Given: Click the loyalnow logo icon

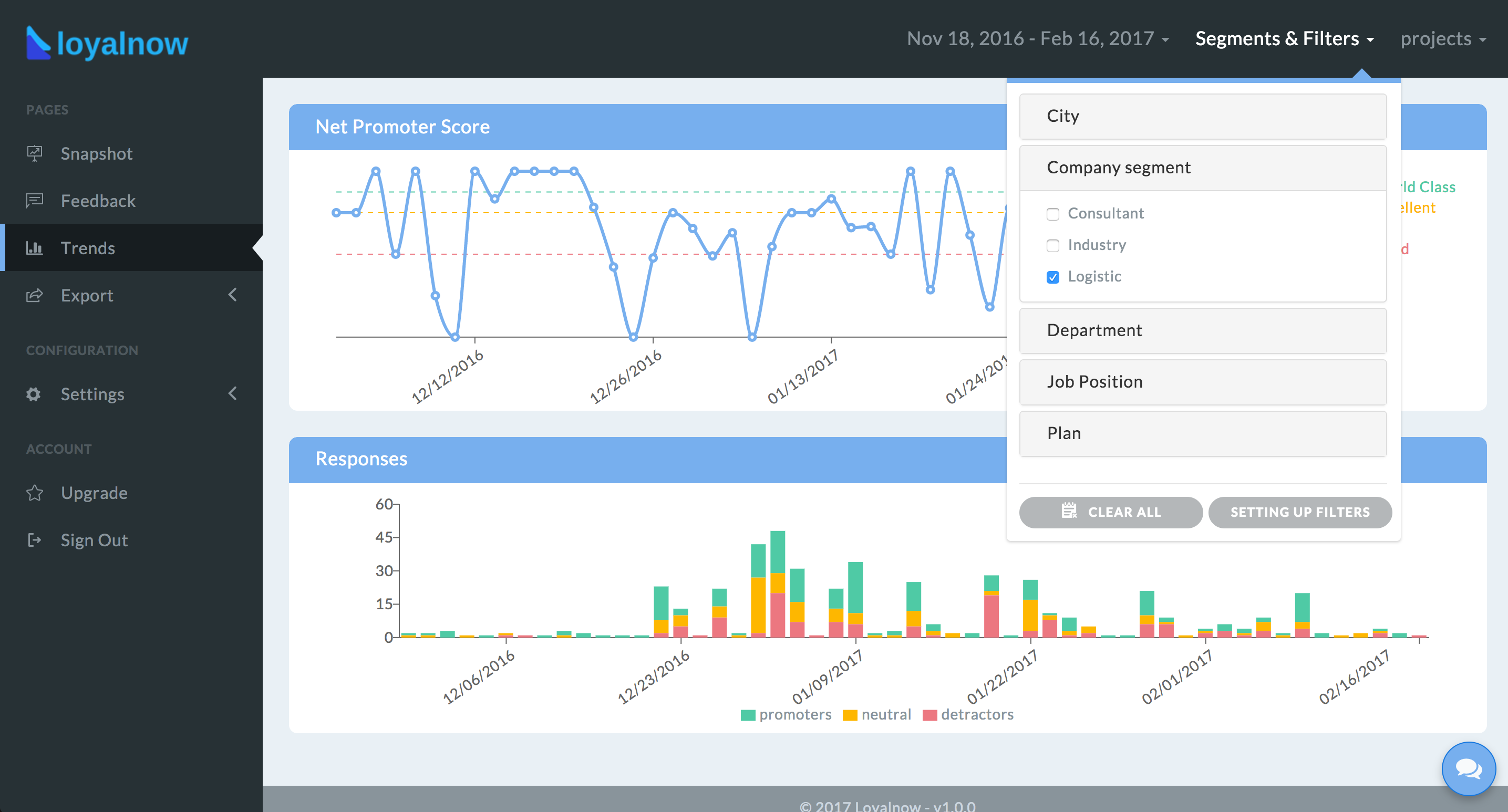Looking at the screenshot, I should coord(39,43).
